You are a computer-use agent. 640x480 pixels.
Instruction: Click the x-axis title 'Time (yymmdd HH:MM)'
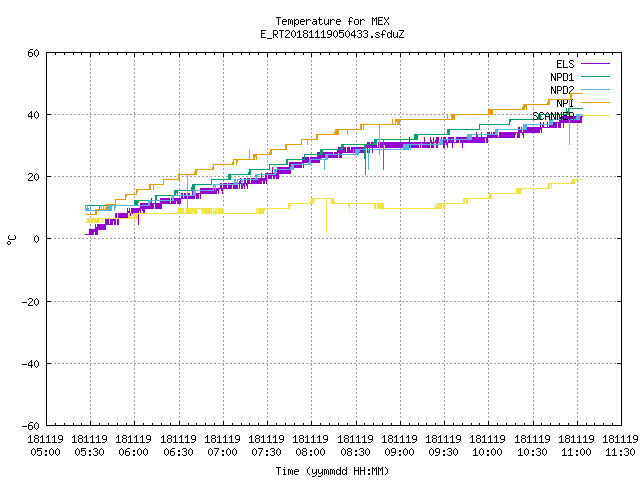(332, 471)
